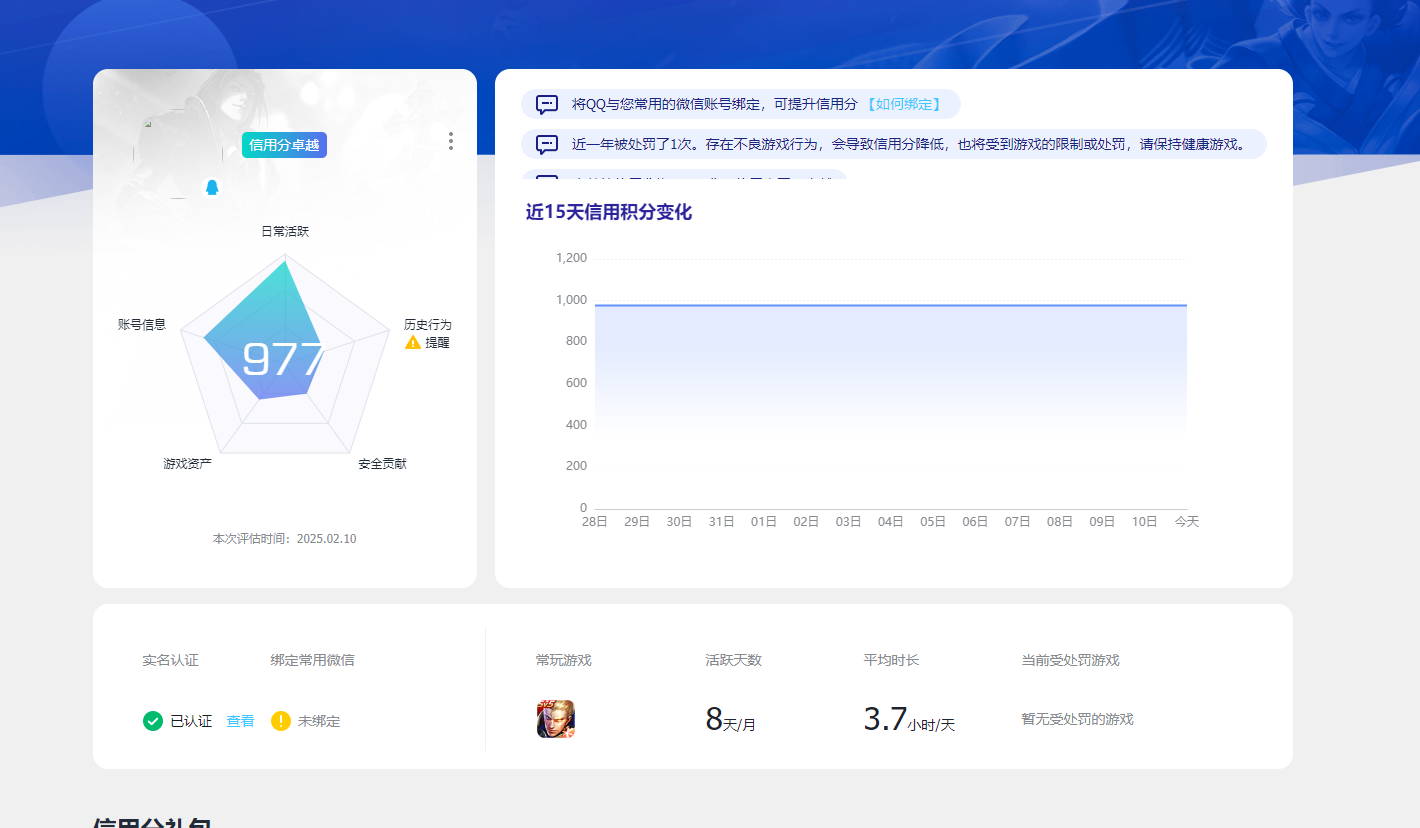Image resolution: width=1420 pixels, height=828 pixels.
Task: Click the 本次评估时间 2025.02.10 text
Action: [284, 539]
